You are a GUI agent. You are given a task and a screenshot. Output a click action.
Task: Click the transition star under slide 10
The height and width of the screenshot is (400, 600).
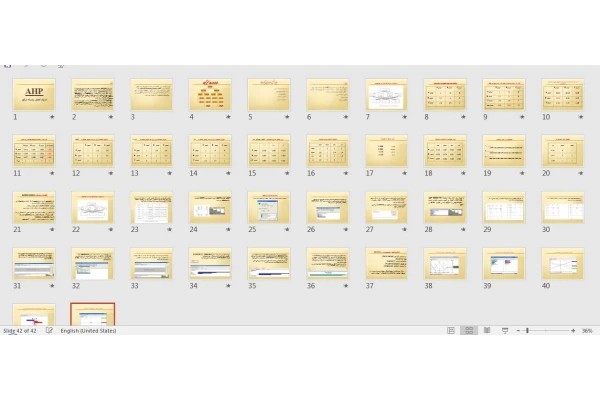point(581,117)
